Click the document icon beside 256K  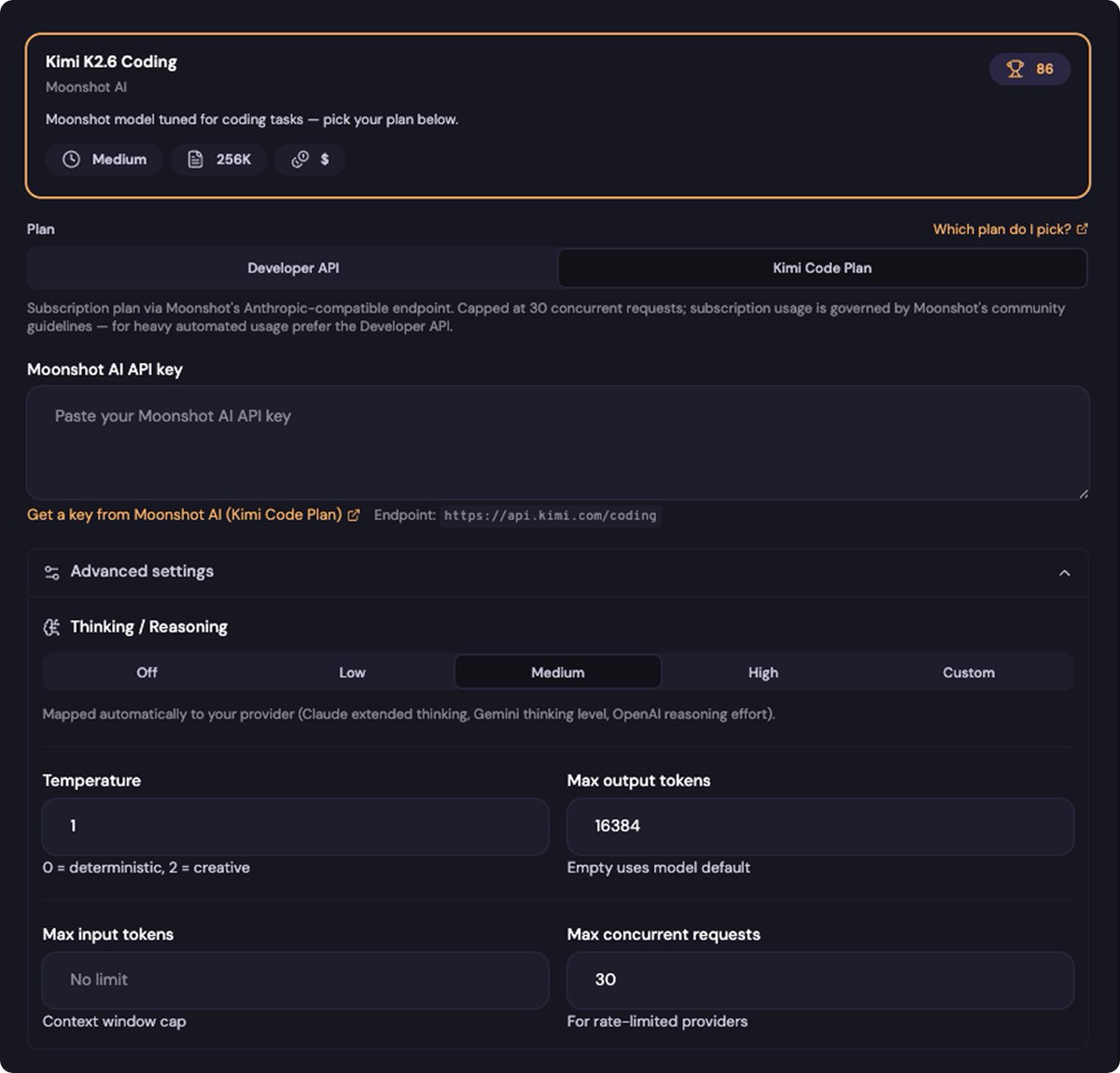click(195, 160)
